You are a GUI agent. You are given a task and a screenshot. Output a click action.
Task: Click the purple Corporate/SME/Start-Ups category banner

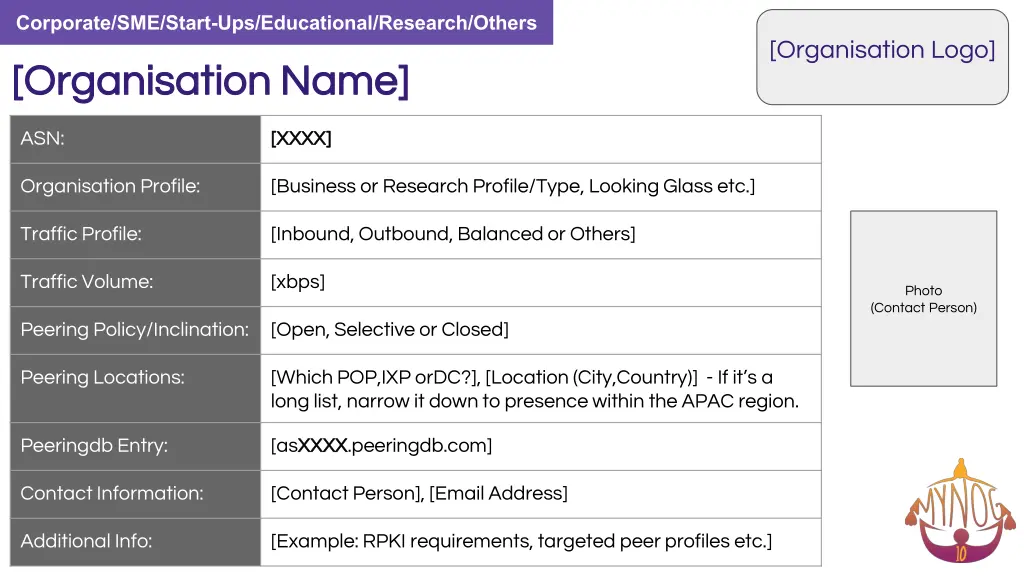[x=276, y=22]
